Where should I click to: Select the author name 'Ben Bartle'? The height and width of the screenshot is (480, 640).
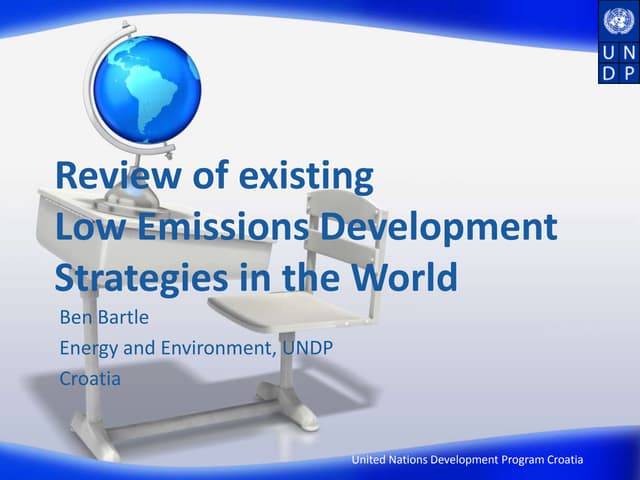coord(104,317)
